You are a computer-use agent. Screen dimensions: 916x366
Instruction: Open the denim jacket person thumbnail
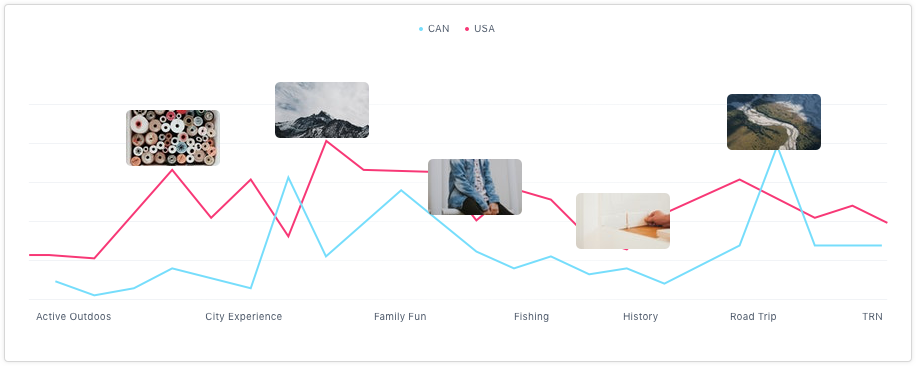tap(475, 187)
